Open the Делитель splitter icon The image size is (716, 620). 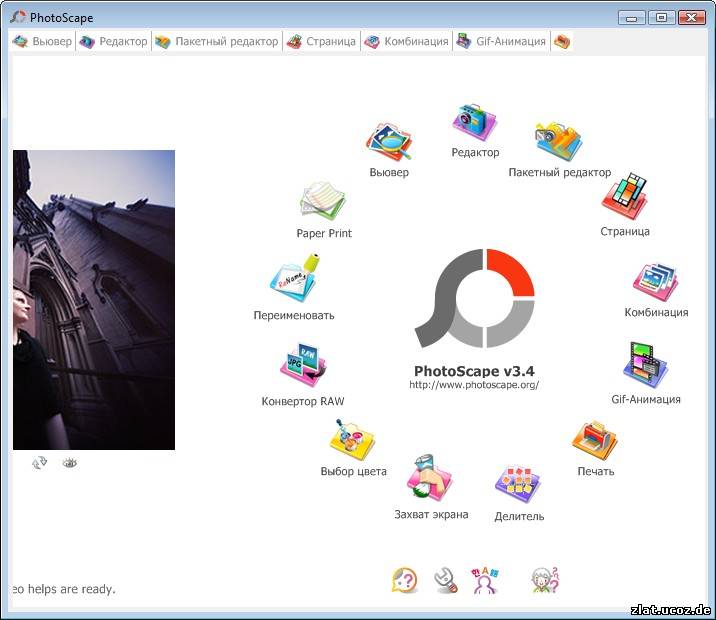(x=518, y=485)
